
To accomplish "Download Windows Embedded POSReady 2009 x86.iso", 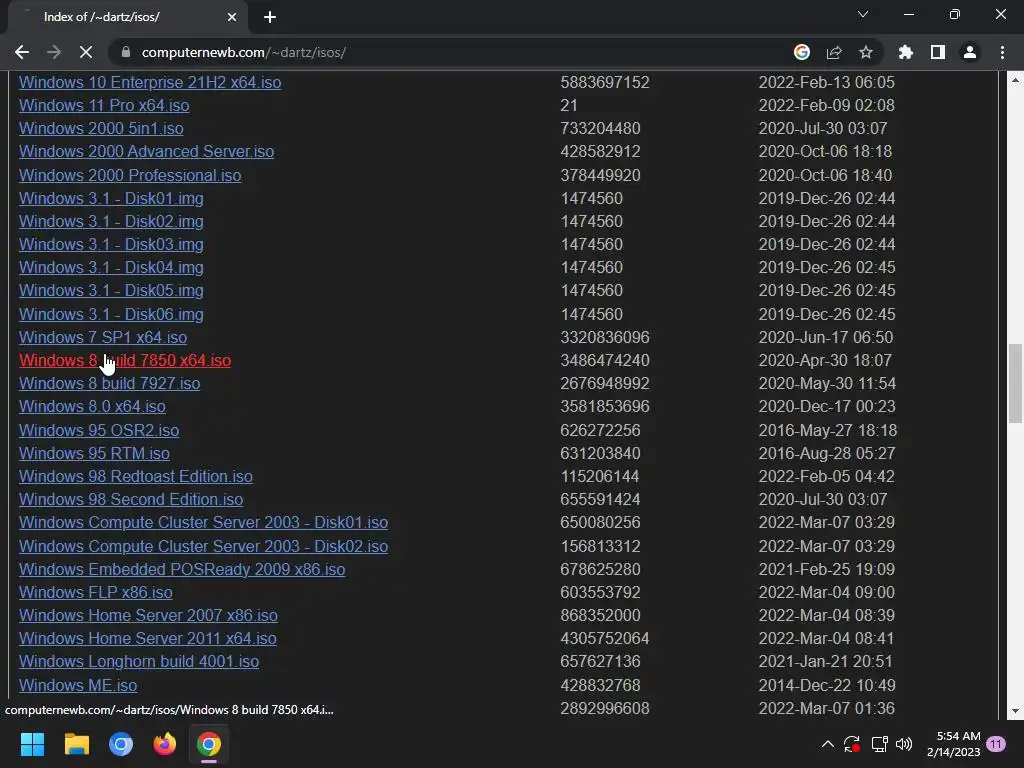I will click(182, 569).
